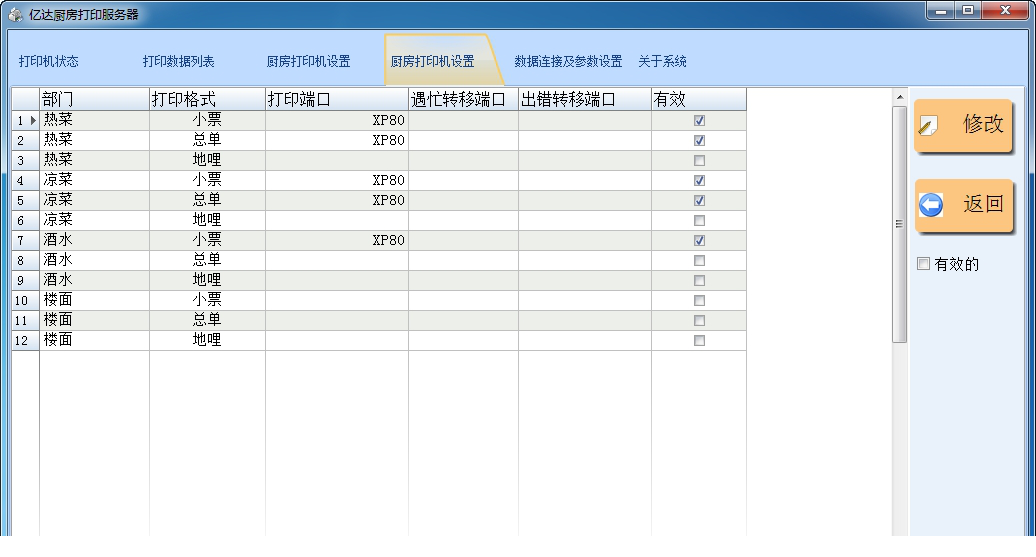
Task: Click the 返回 button
Action: [963, 205]
